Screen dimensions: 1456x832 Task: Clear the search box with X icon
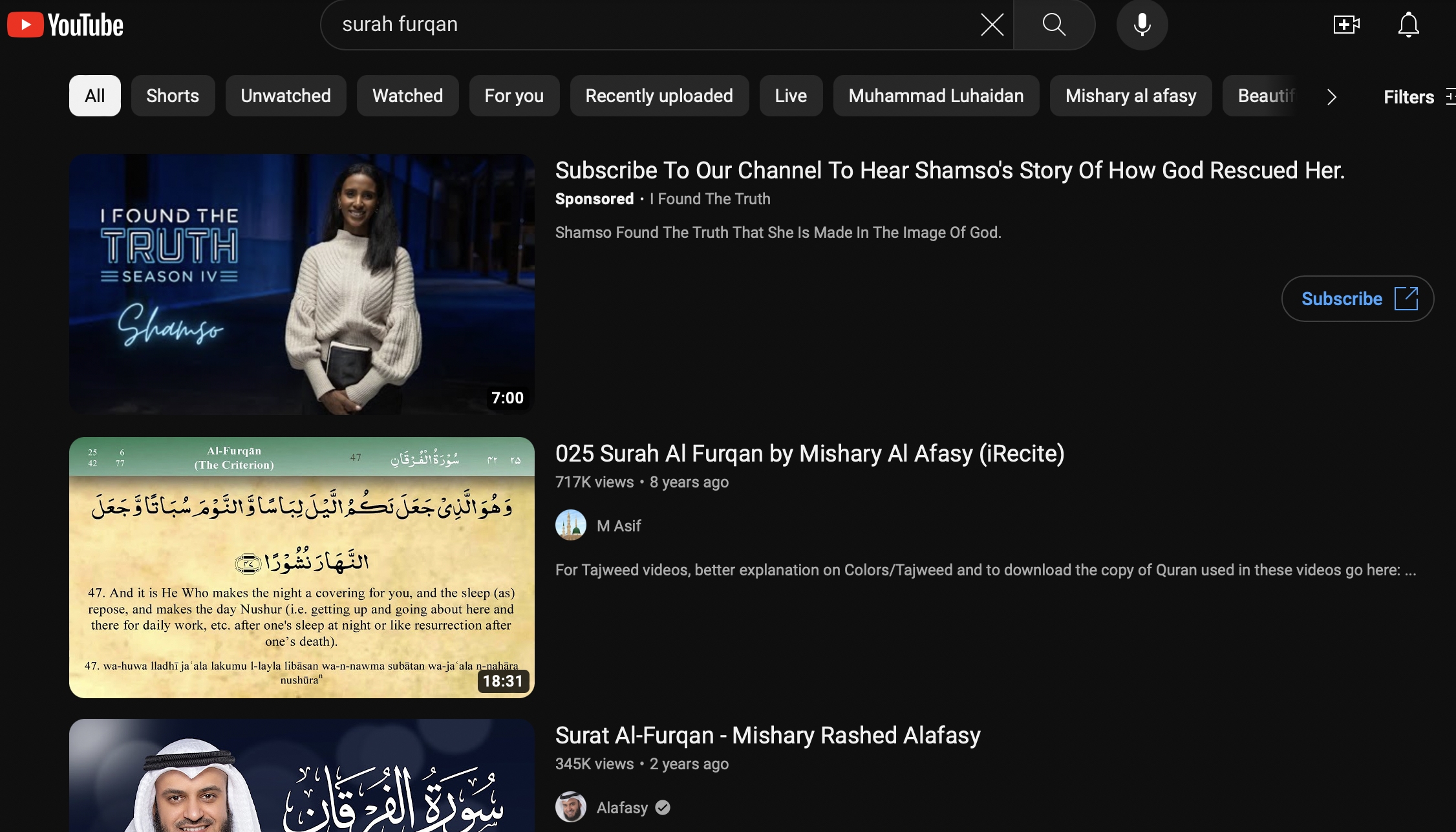click(x=992, y=25)
